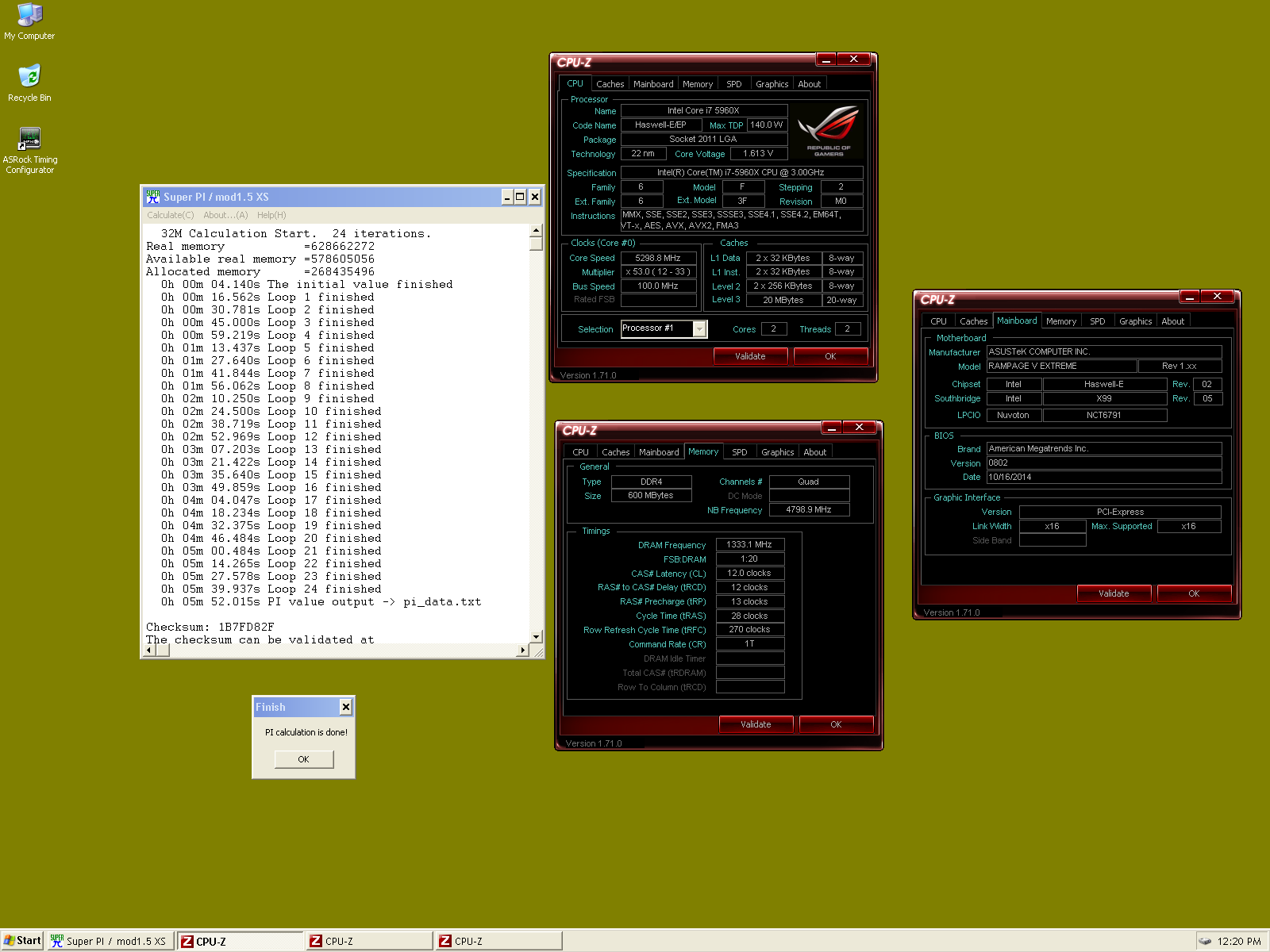Switch to Graphics tab in top CPU-Z window
This screenshot has width=1270, height=952.
click(772, 84)
